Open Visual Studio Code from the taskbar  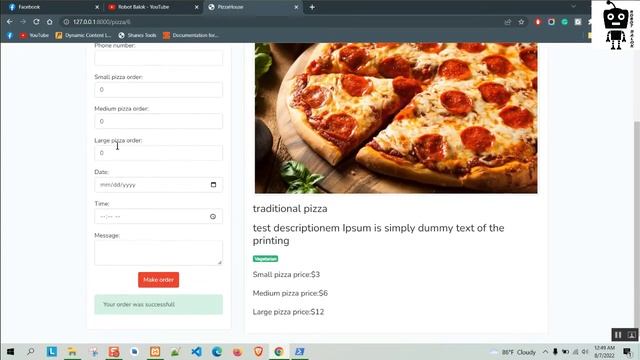(196, 351)
